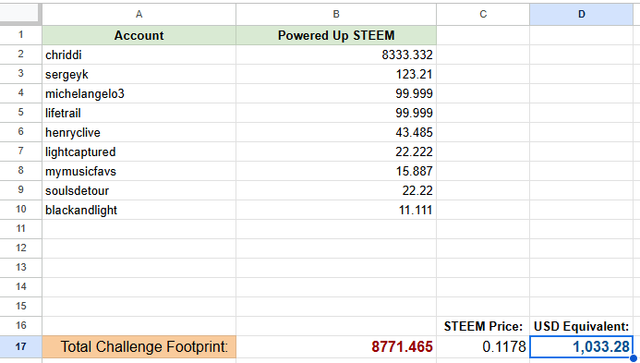Screen dimensions: 640x363
Task: Click the select-all corner box
Action: (x=20, y=14)
